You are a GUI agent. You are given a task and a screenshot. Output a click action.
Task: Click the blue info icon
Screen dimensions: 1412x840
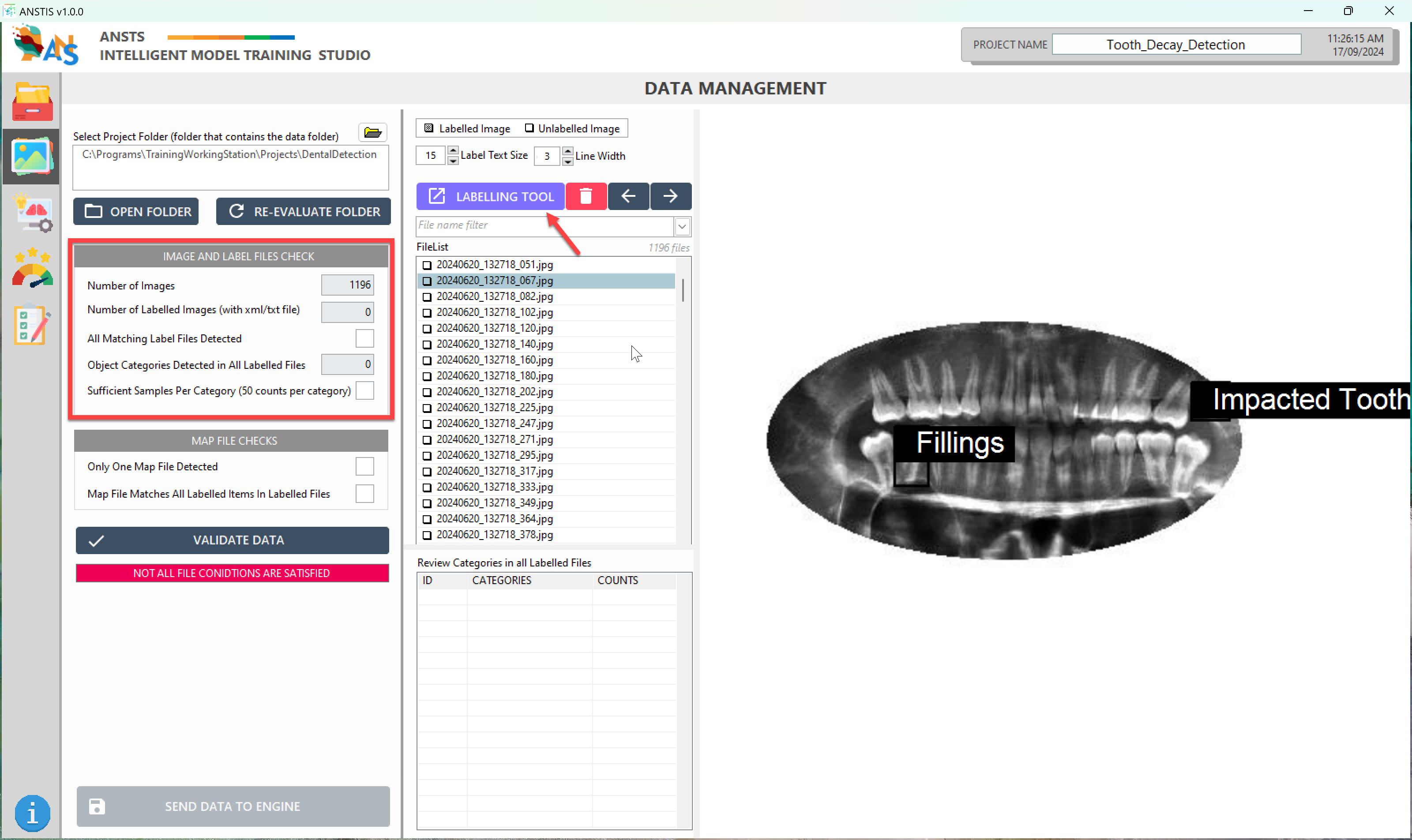pos(32,813)
